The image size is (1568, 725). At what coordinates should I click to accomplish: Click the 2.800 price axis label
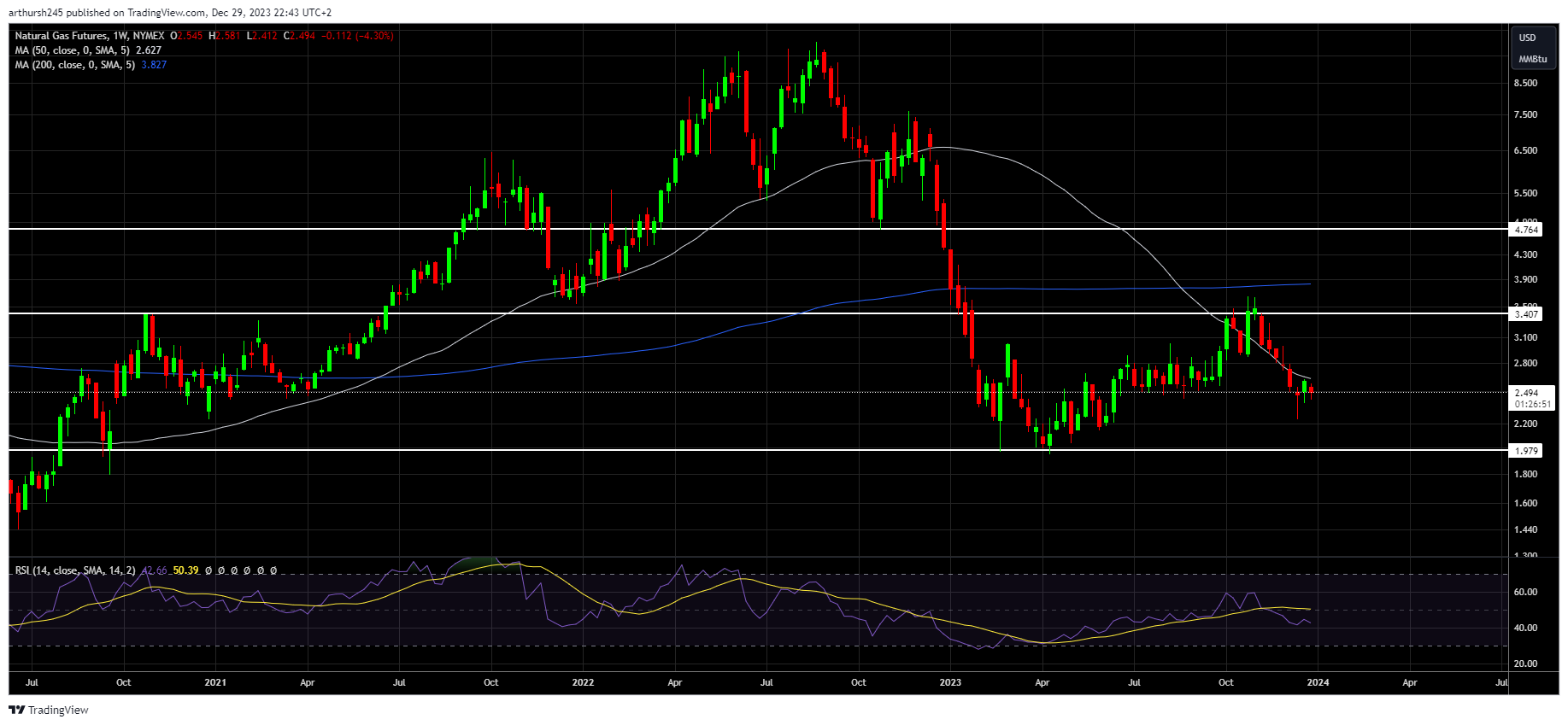[1525, 363]
